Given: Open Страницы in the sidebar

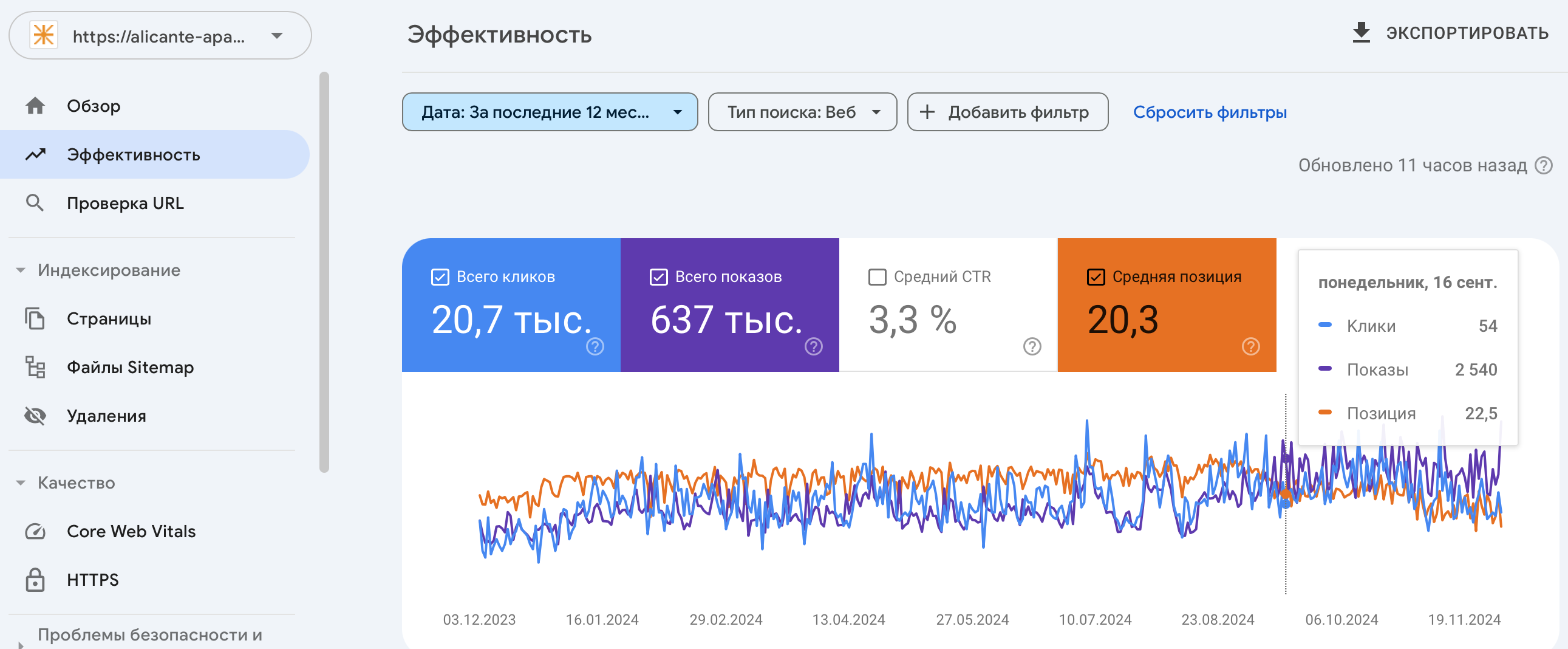Looking at the screenshot, I should [x=155, y=318].
